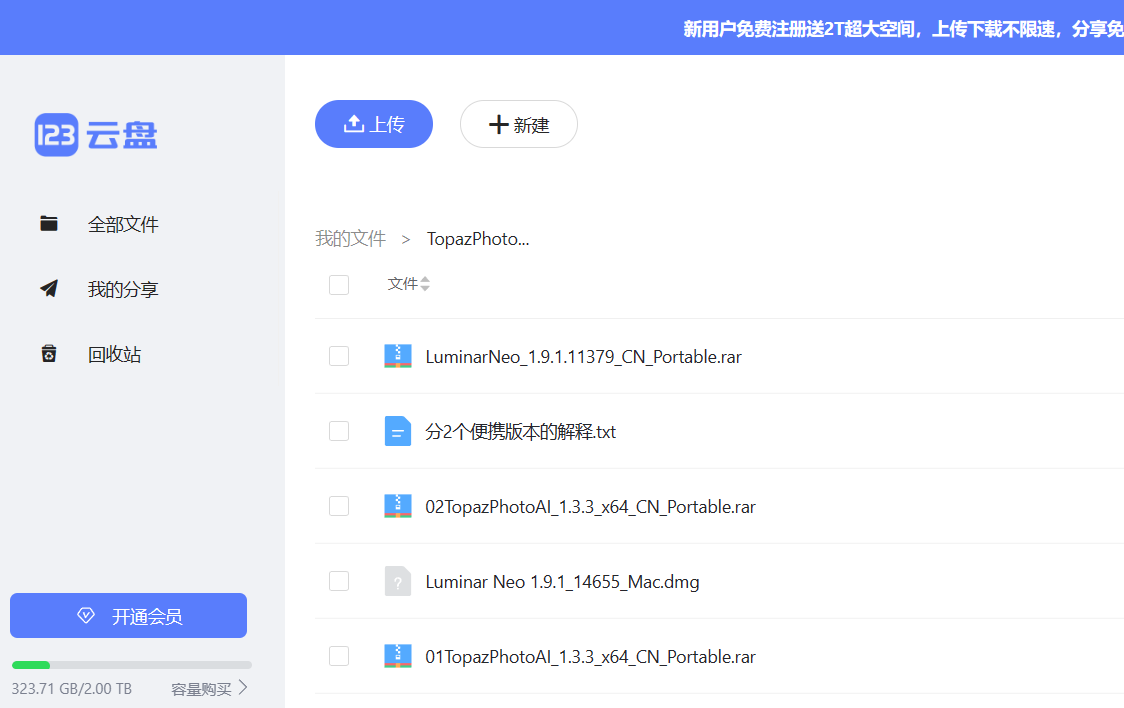This screenshot has width=1124, height=708.
Task: Sort files using the 文件 column arrows
Action: [x=425, y=284]
